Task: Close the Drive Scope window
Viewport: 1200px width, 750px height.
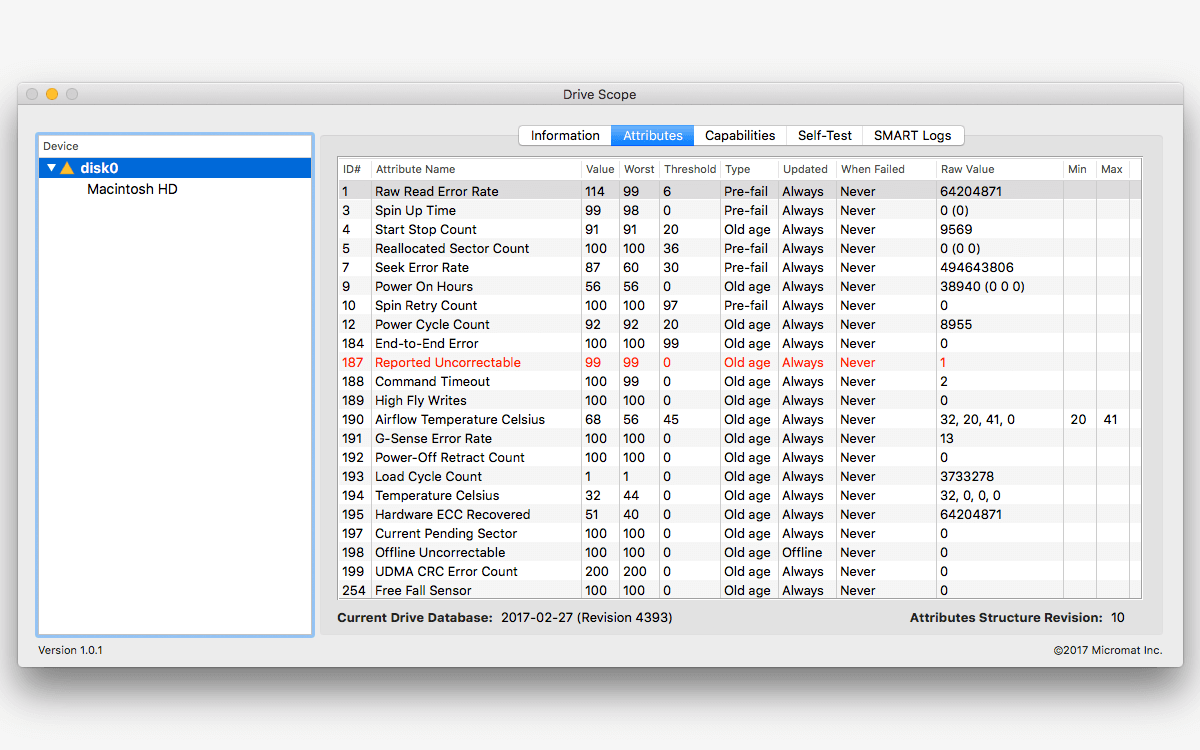Action: 33,94
